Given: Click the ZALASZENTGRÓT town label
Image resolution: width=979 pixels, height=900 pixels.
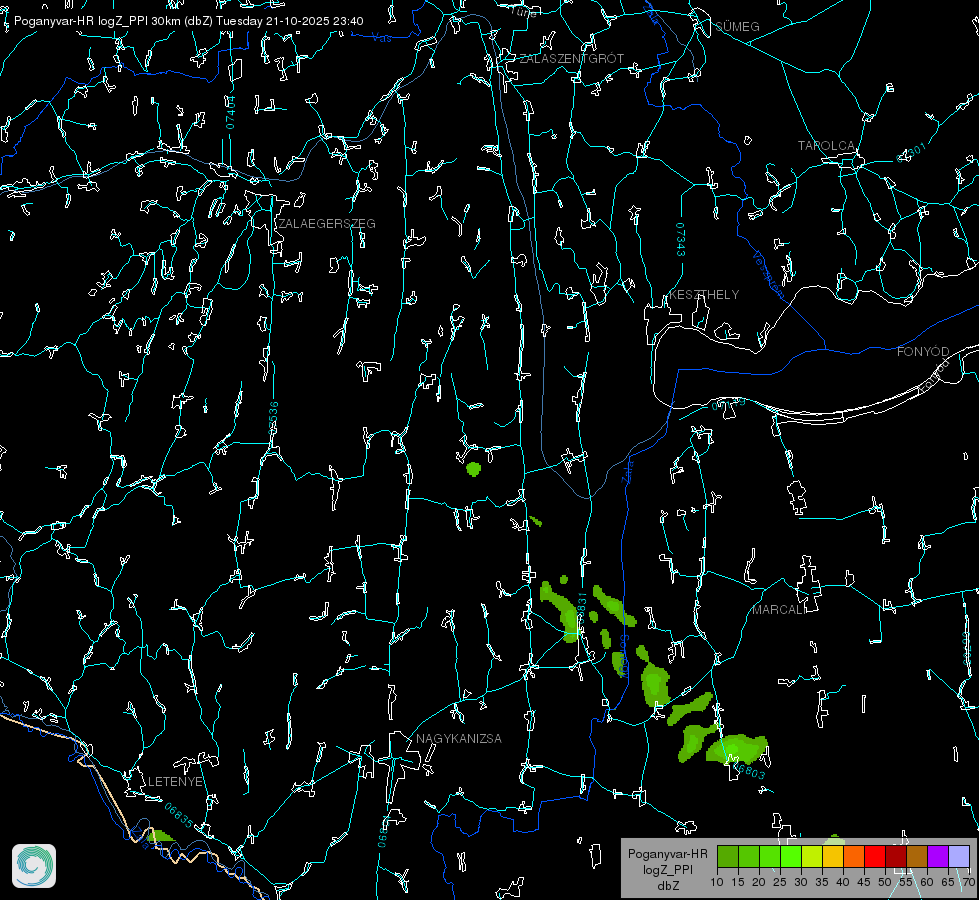Looking at the screenshot, I should (571, 59).
